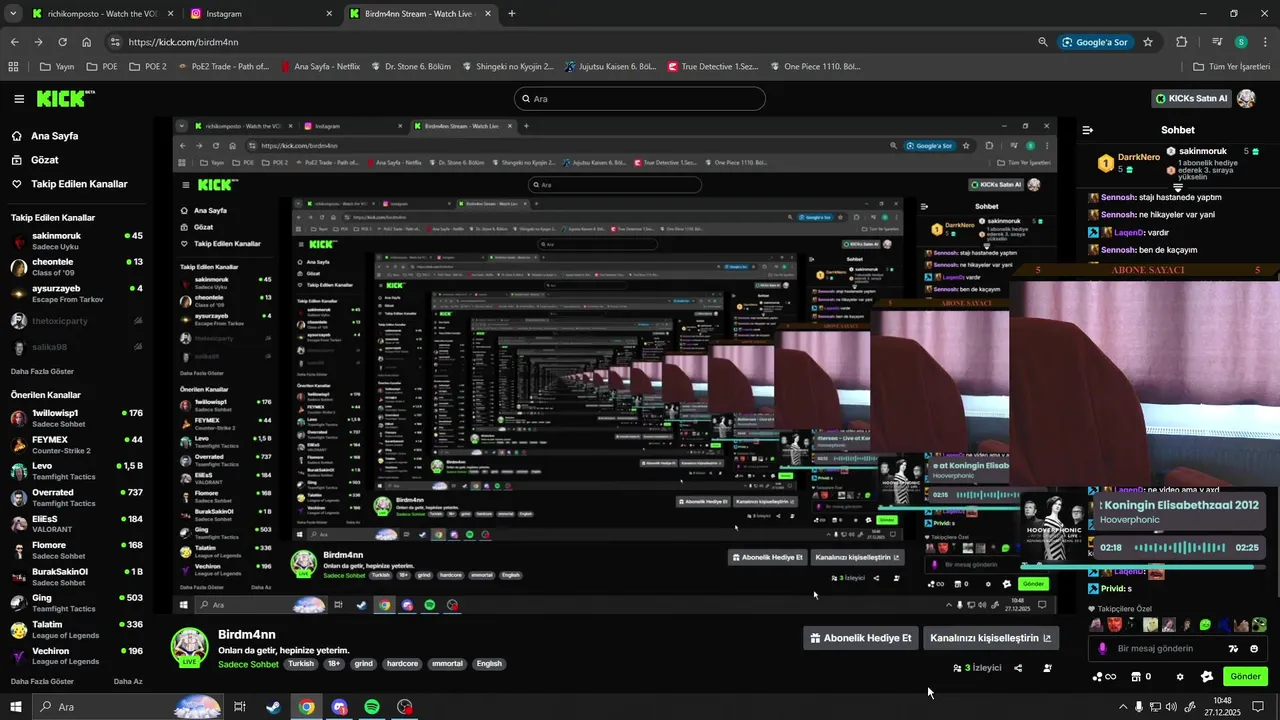
Task: Open Windows Task View
Action: tap(240, 707)
